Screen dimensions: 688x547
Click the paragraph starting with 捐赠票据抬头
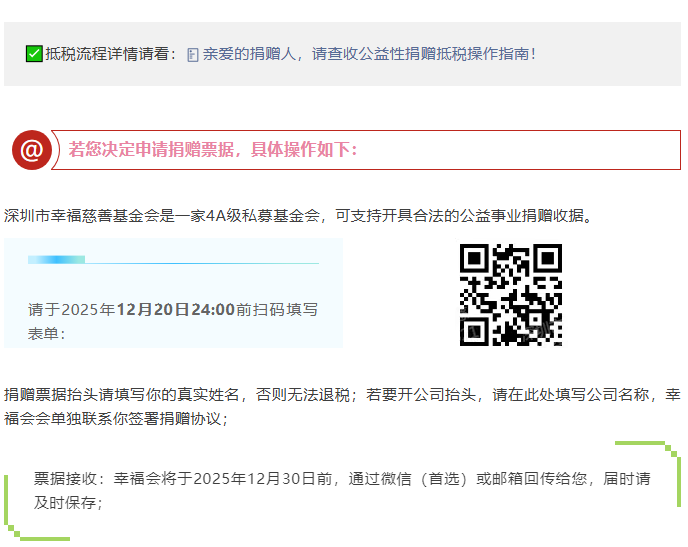click(342, 406)
